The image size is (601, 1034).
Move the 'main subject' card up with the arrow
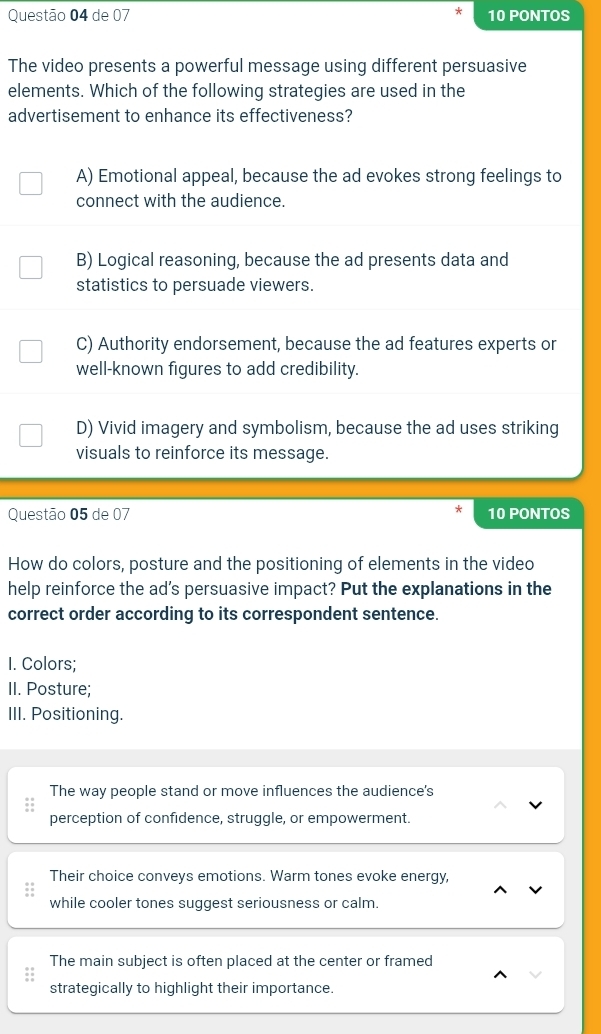[x=503, y=975]
